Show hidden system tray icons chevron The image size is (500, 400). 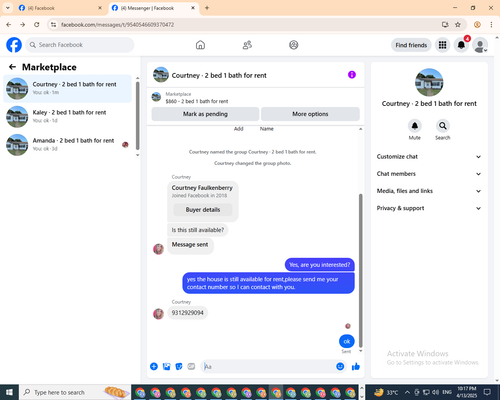pos(407,392)
